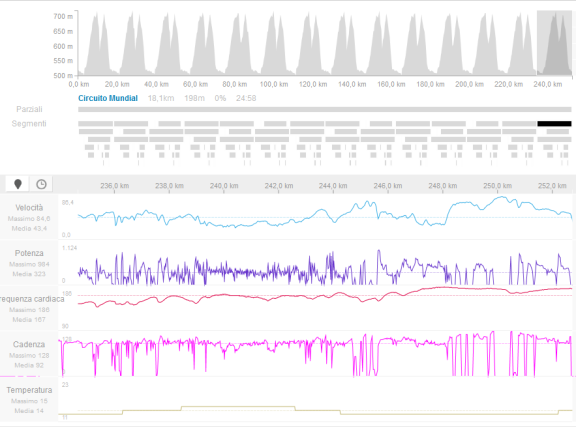Select the Velocità chart label
Viewport: 576px width, 428px height.
29,208
